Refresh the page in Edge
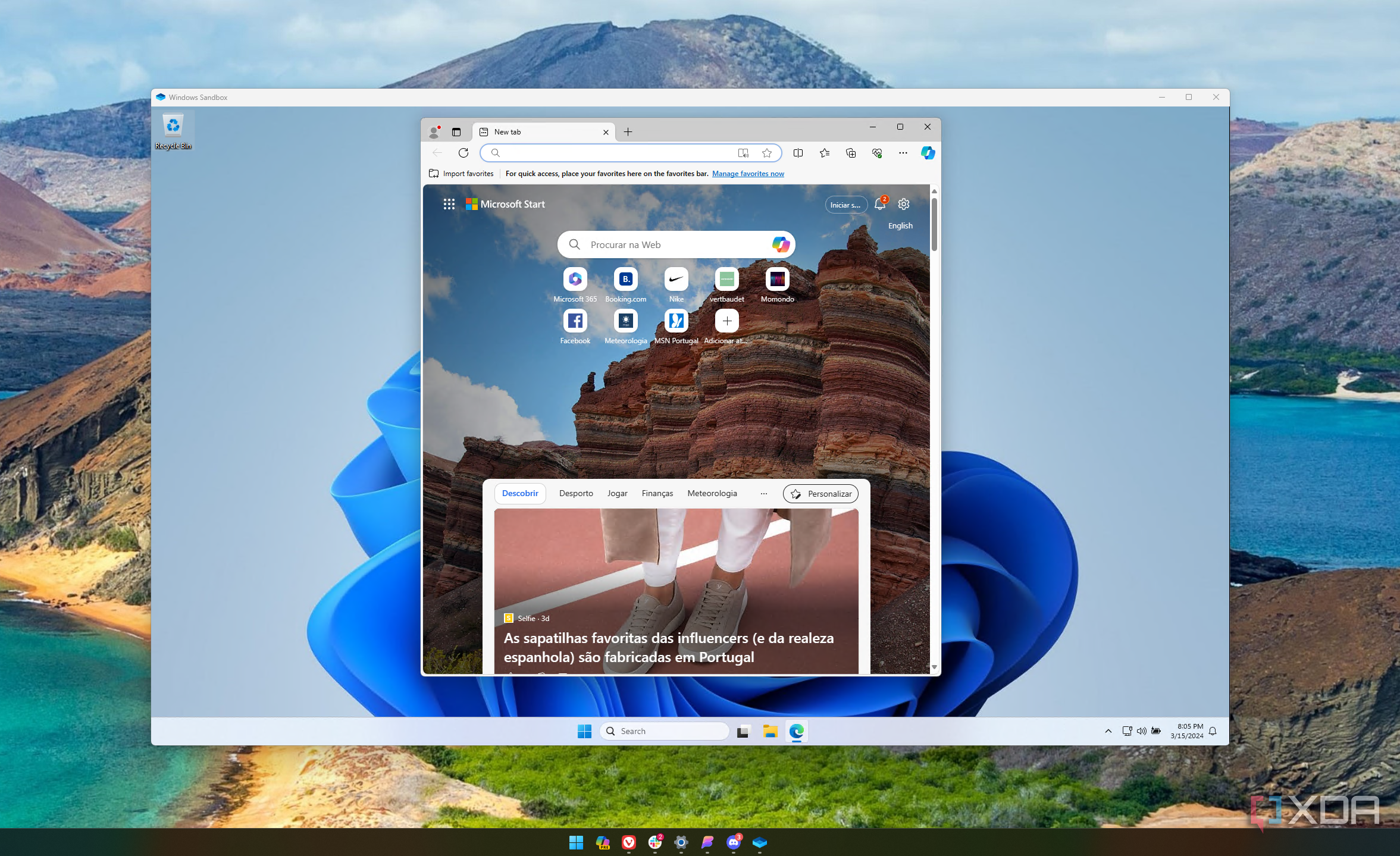This screenshot has width=1400, height=856. coord(463,153)
